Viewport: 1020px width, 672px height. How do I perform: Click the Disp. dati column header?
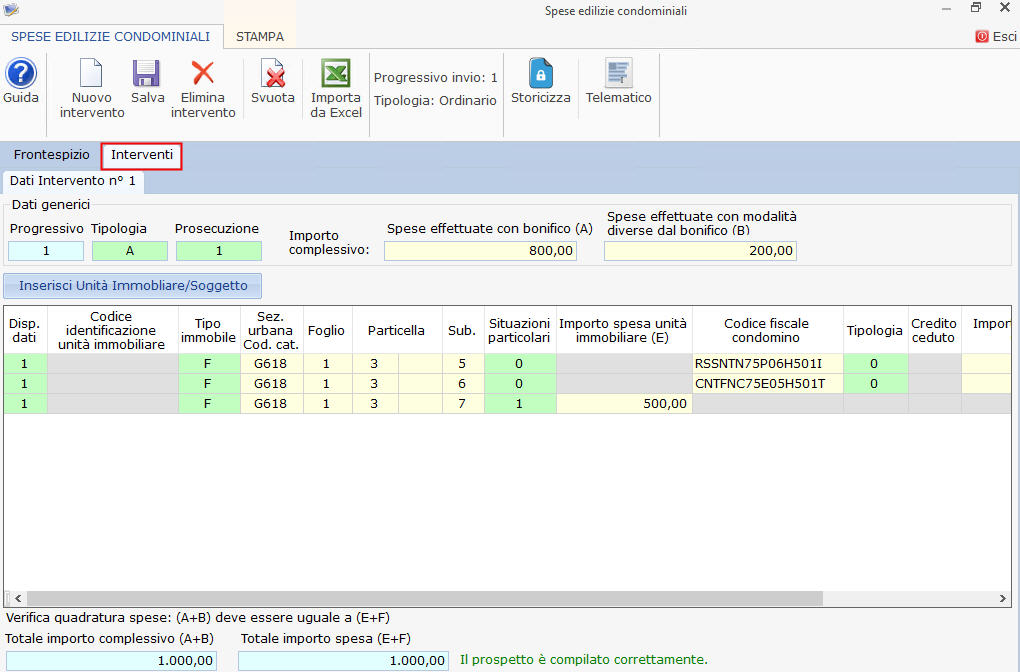[25, 330]
